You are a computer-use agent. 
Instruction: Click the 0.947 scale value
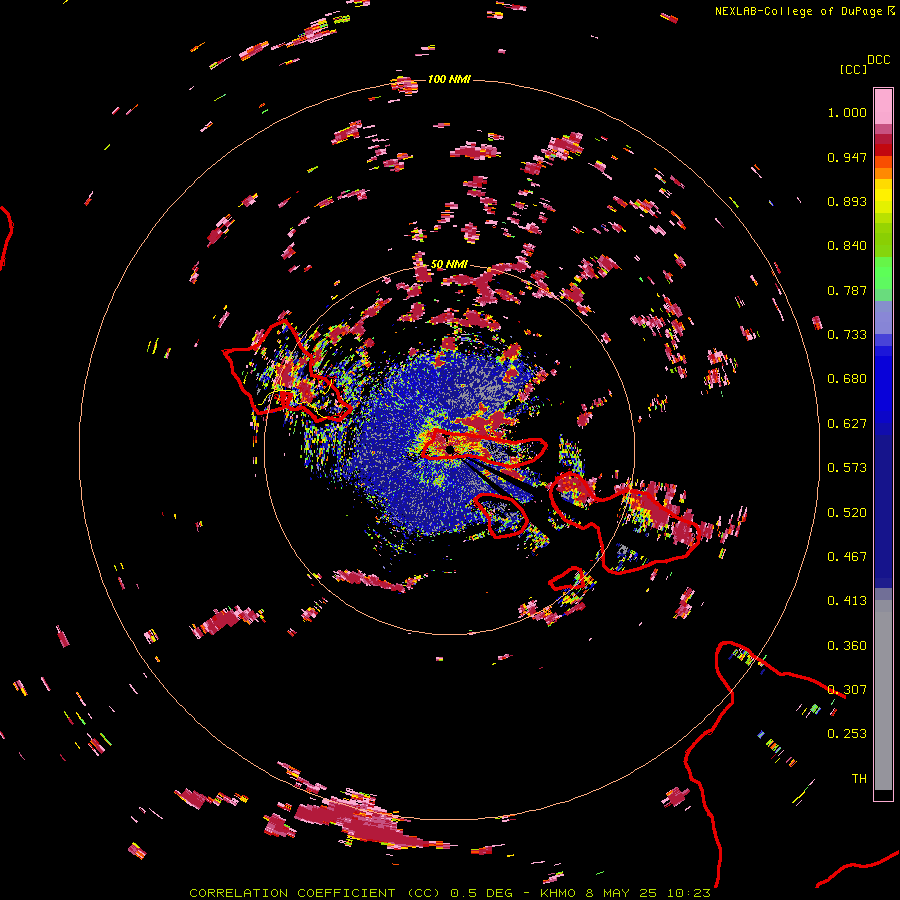coord(847,157)
